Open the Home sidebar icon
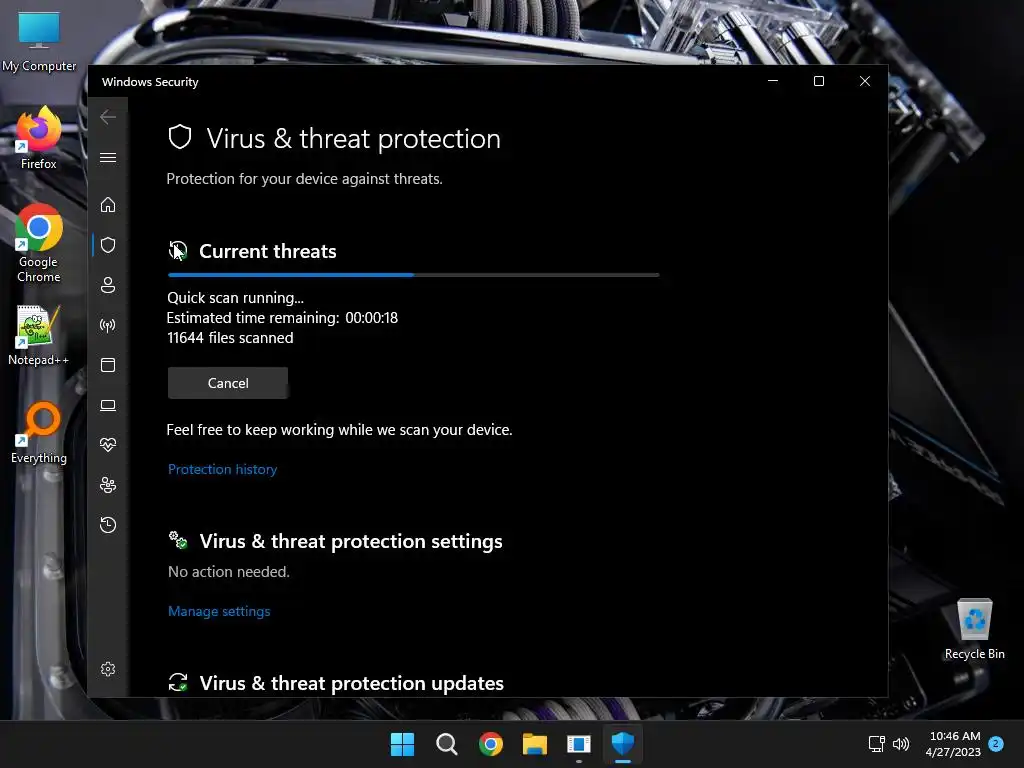1024x768 pixels. (x=108, y=204)
